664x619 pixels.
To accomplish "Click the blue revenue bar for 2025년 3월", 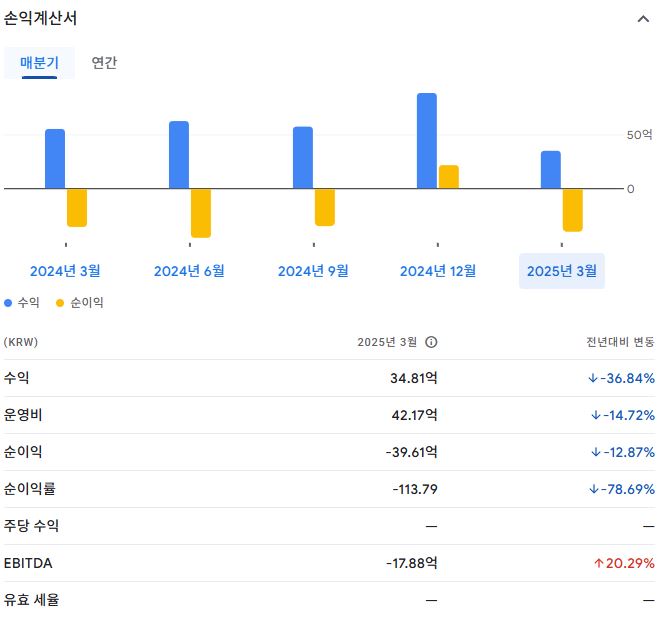I will pyautogui.click(x=551, y=170).
